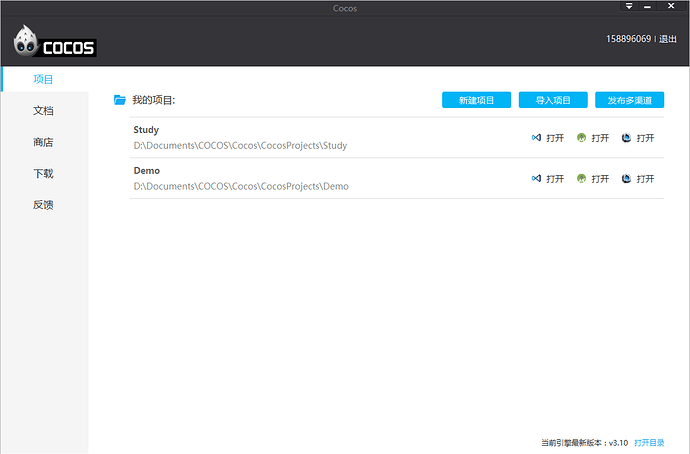Click the Cocos logo in header
Viewport: 690px width, 454px height.
point(55,41)
